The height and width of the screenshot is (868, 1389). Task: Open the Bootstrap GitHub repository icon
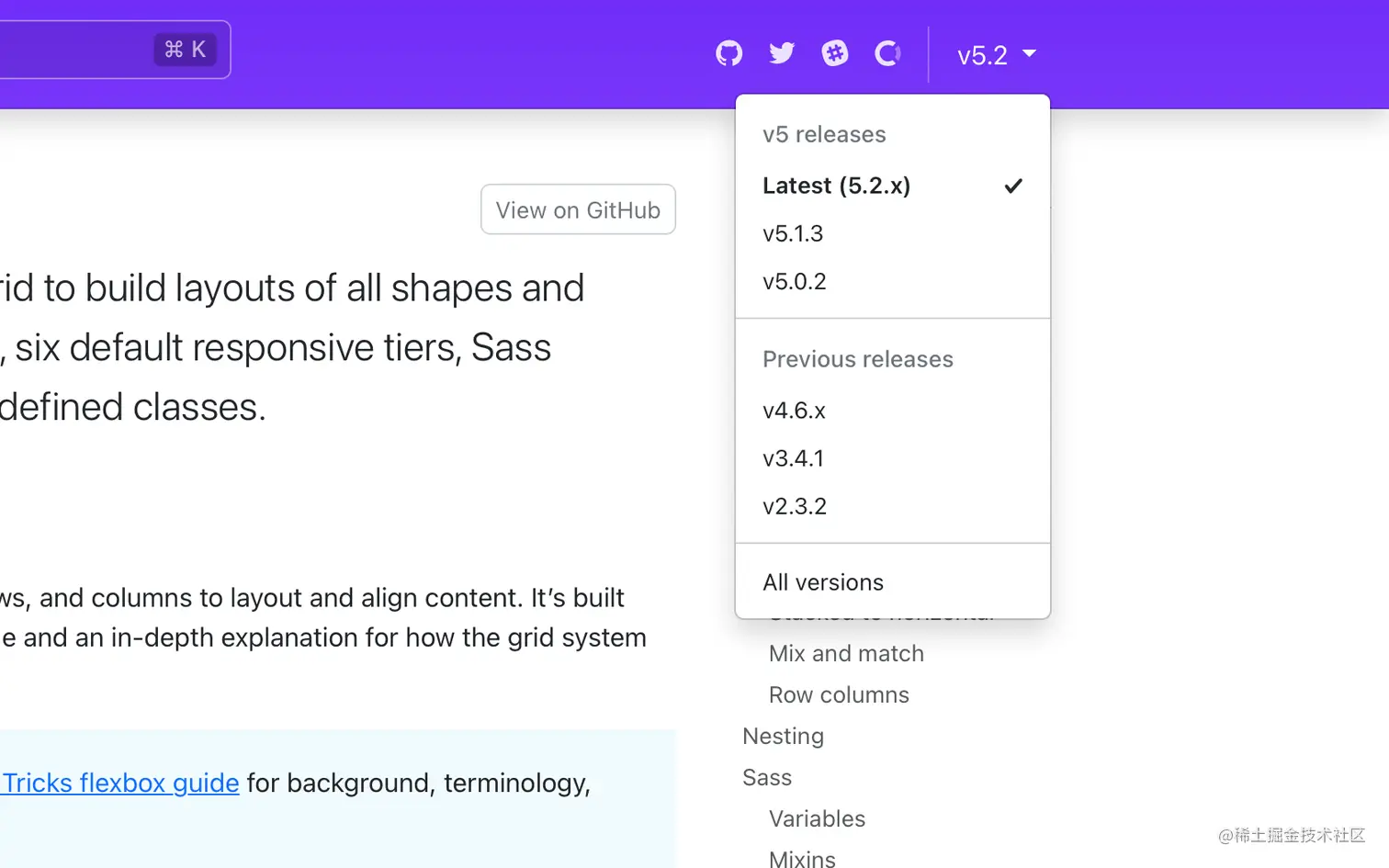click(728, 52)
